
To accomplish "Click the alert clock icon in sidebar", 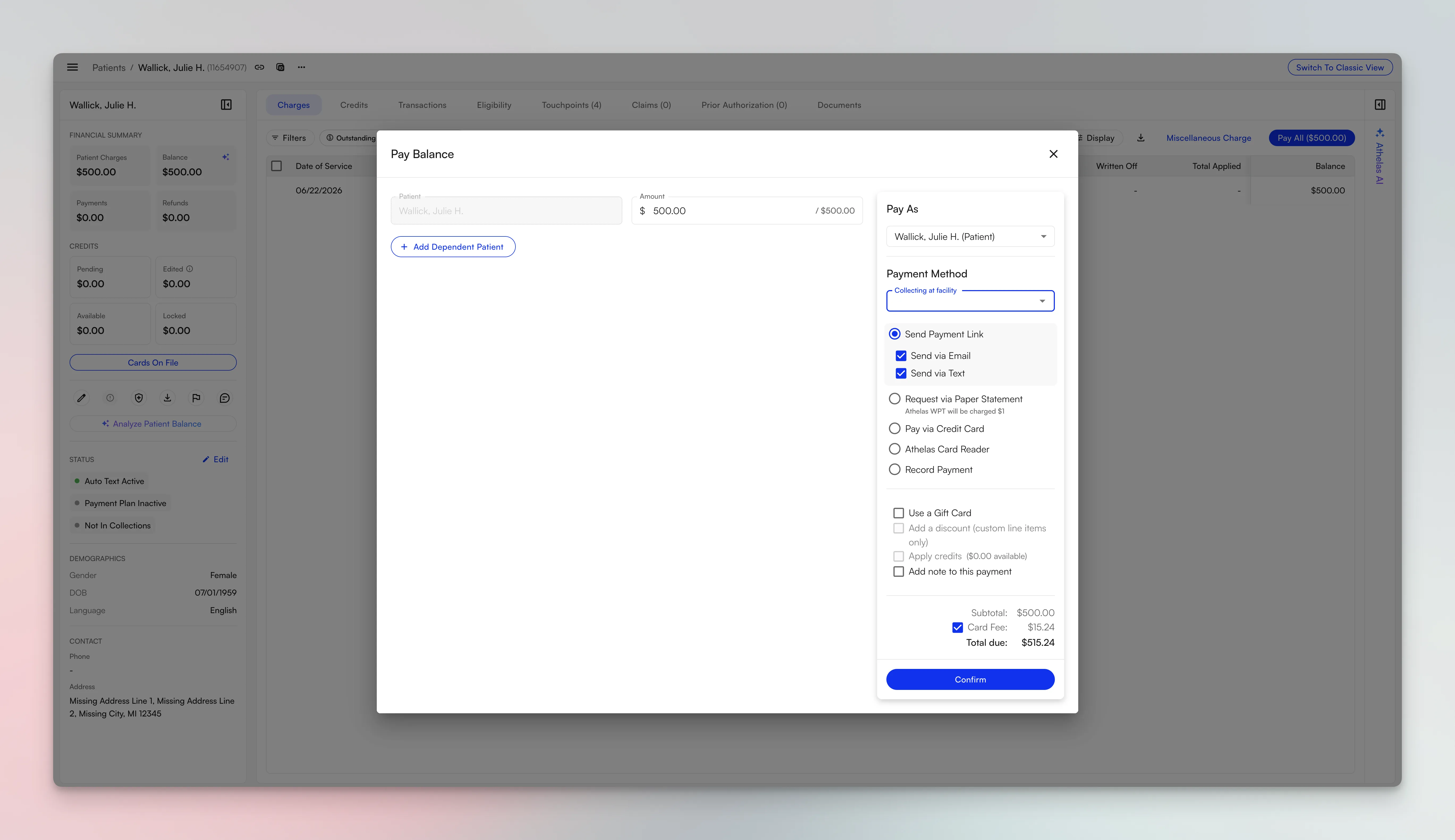I will [x=110, y=398].
